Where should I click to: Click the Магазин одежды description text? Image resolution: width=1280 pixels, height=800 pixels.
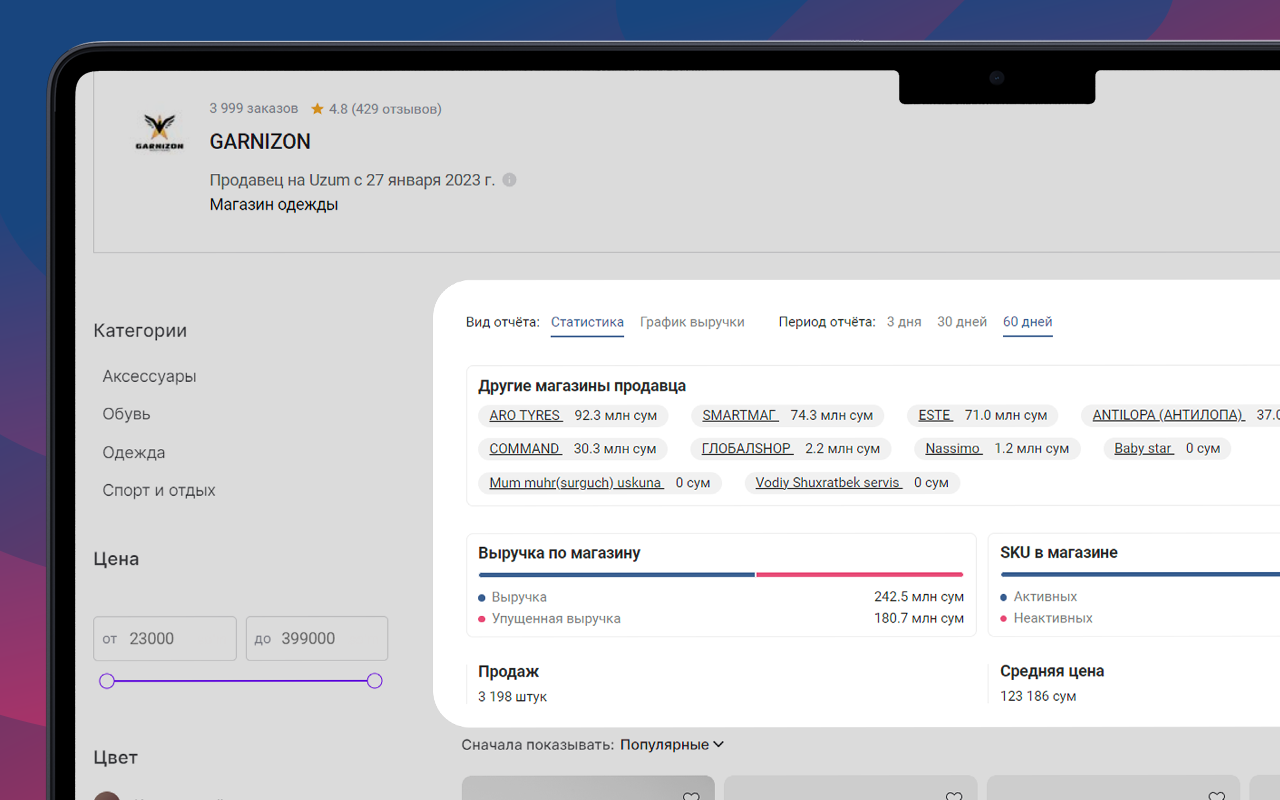(x=274, y=204)
